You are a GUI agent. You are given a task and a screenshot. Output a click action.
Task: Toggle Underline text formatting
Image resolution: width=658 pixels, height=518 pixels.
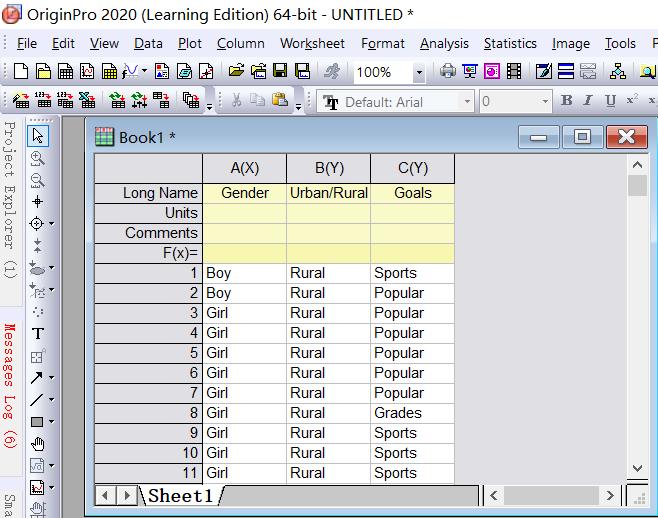[610, 101]
